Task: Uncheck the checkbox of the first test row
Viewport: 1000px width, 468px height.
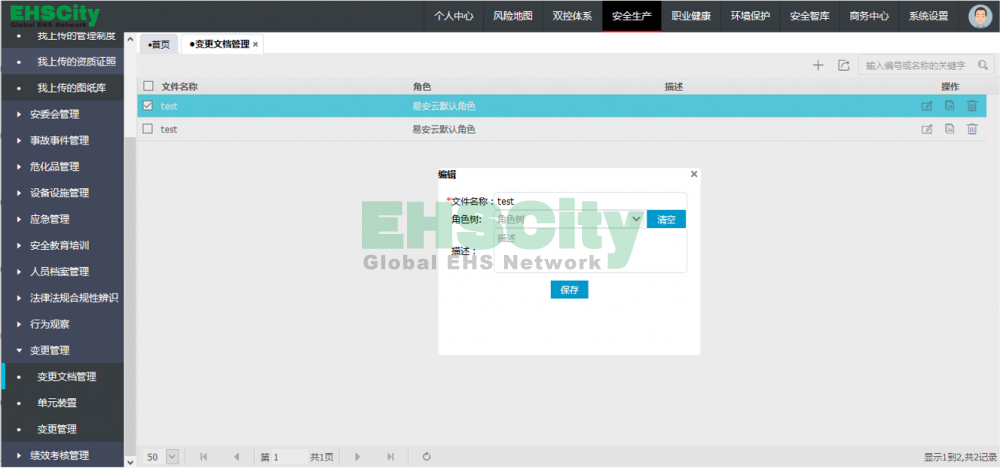Action: tap(148, 106)
